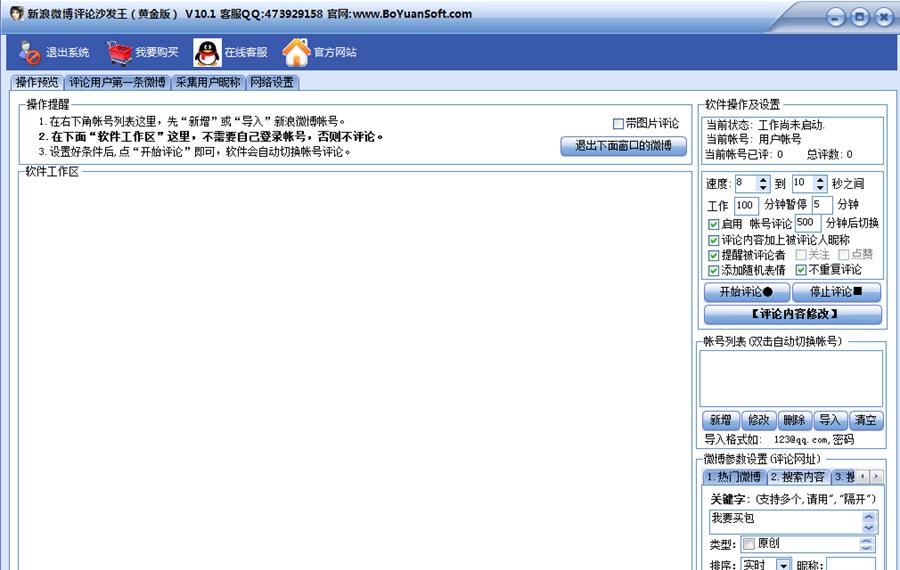Toggle 添加随机表情 checkbox
The width and height of the screenshot is (900, 570).
click(713, 270)
